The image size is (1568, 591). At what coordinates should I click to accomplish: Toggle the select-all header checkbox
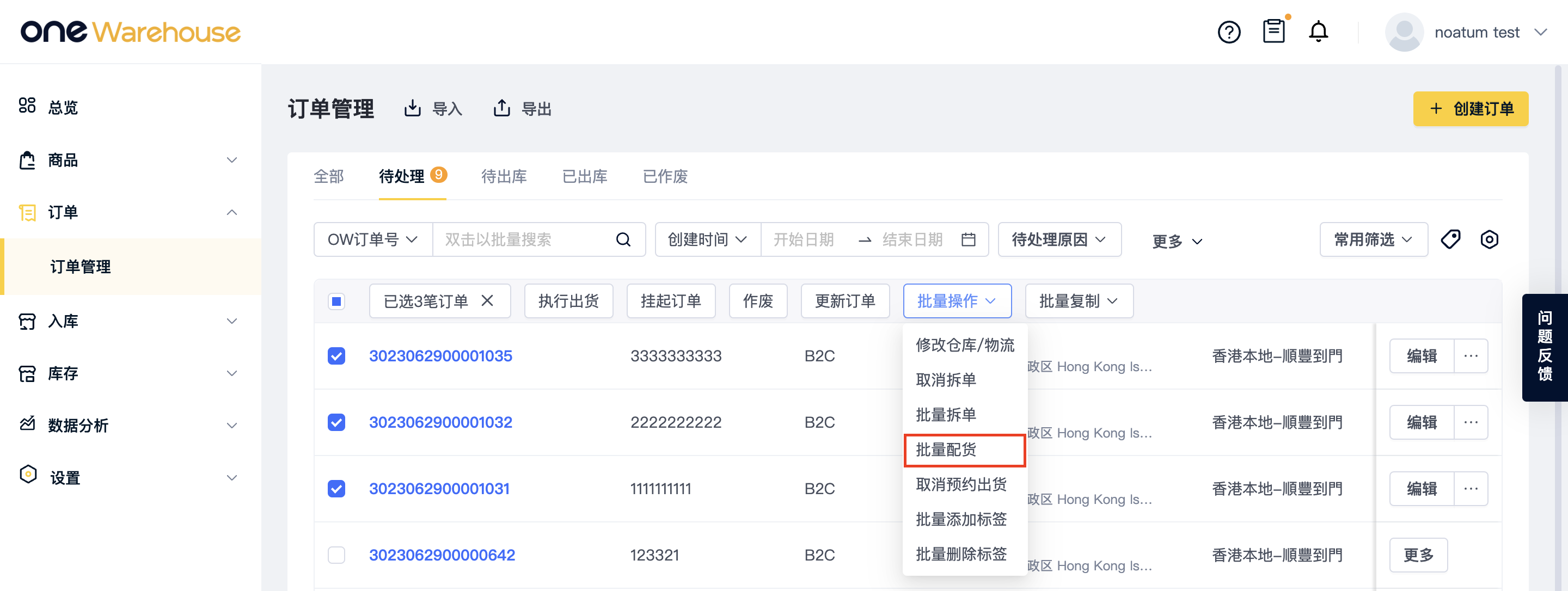(x=336, y=301)
